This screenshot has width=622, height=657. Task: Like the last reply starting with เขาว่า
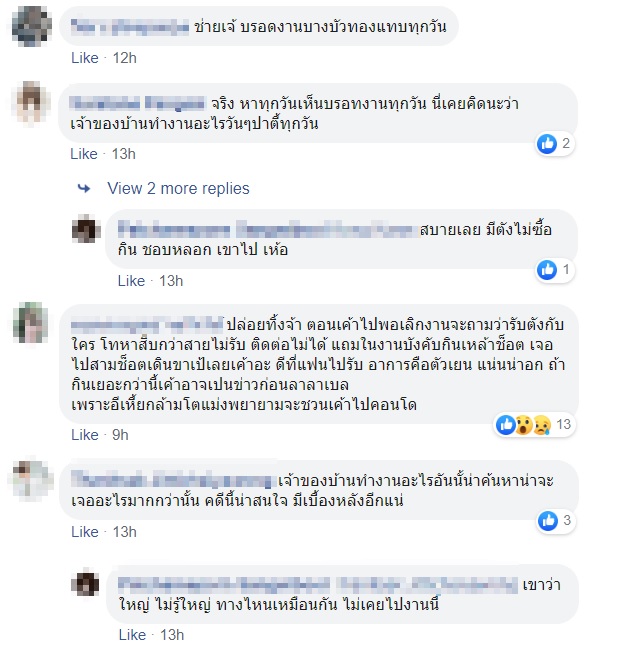click(132, 635)
